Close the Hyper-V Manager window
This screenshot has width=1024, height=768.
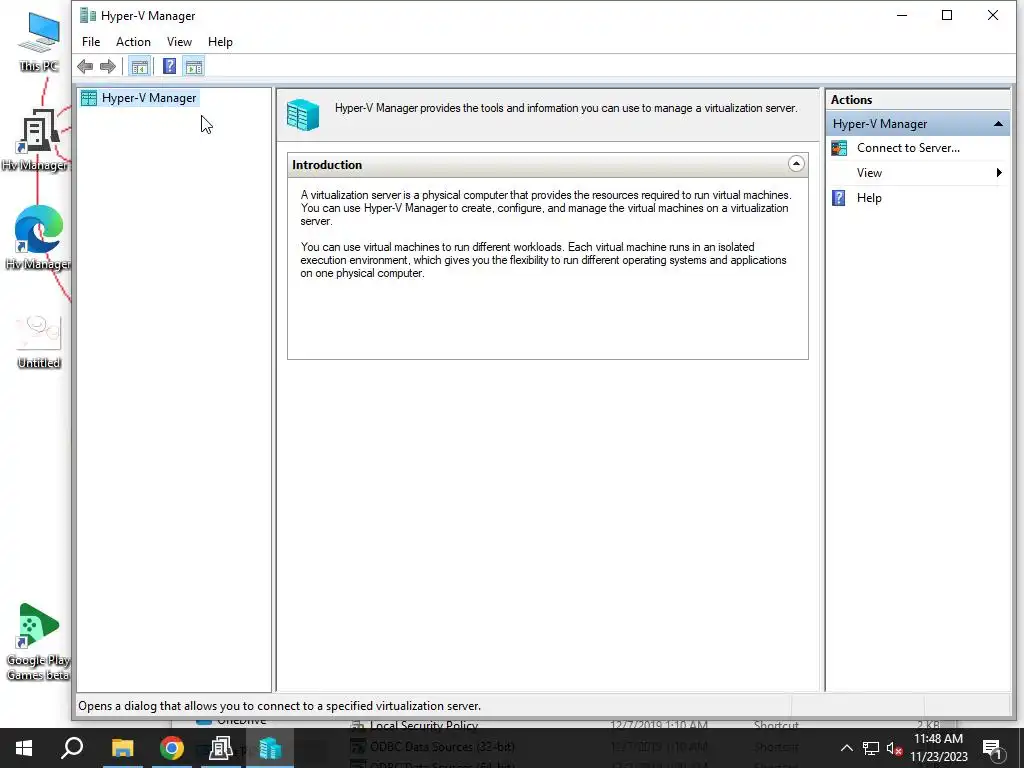click(x=993, y=15)
